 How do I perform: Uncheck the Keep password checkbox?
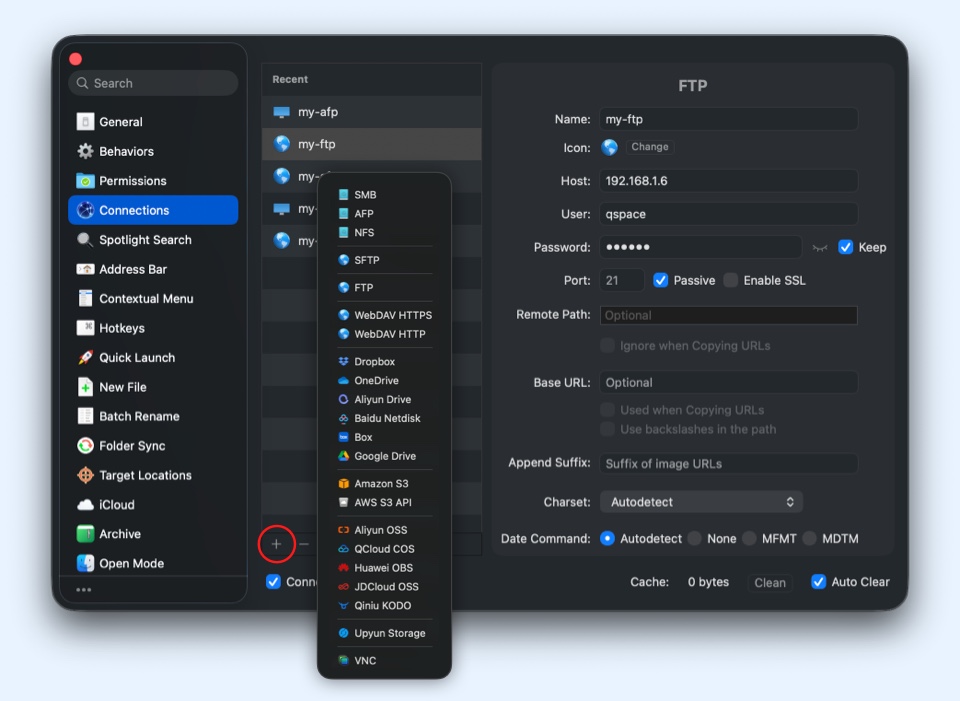tap(846, 247)
